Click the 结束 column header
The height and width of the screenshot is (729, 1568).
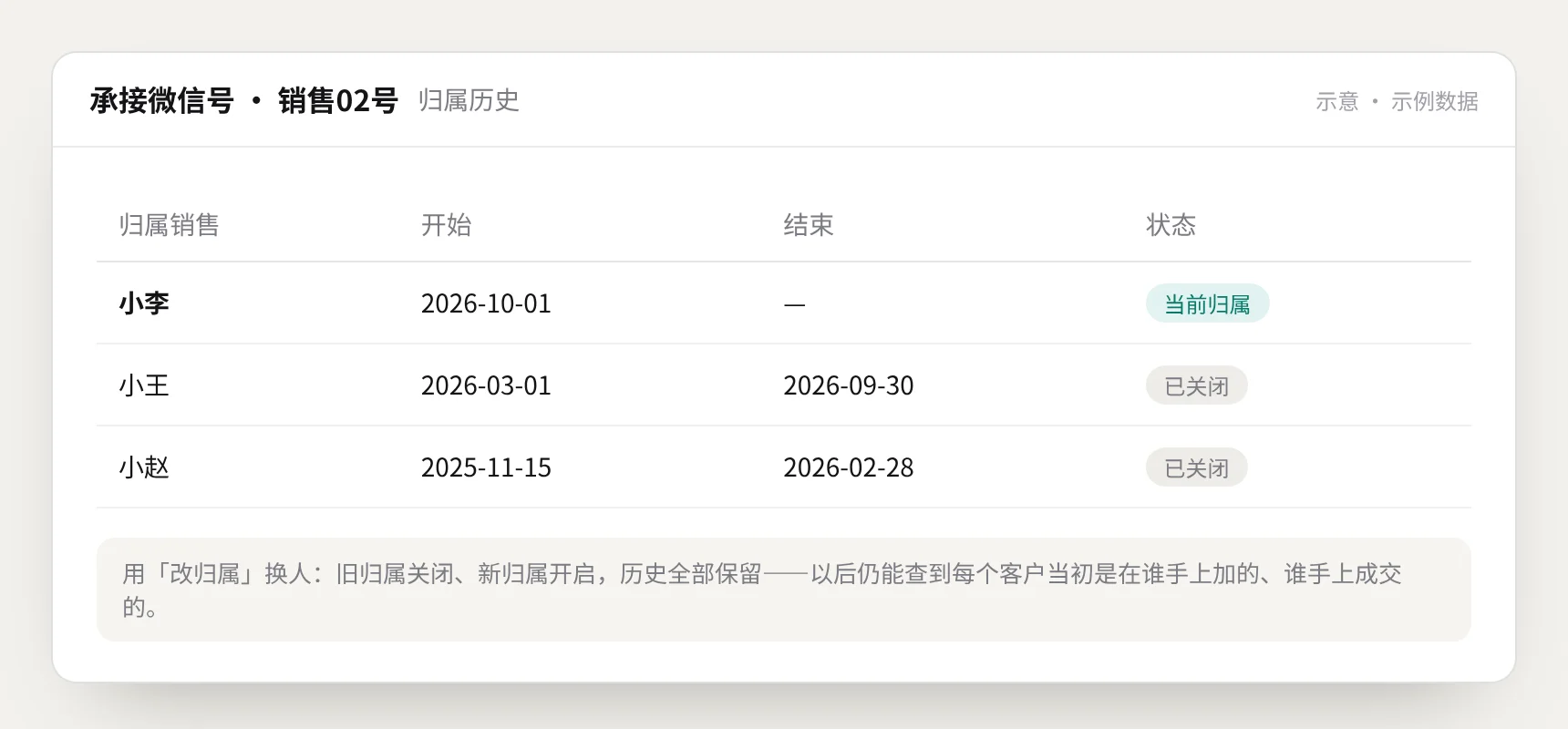(x=809, y=225)
